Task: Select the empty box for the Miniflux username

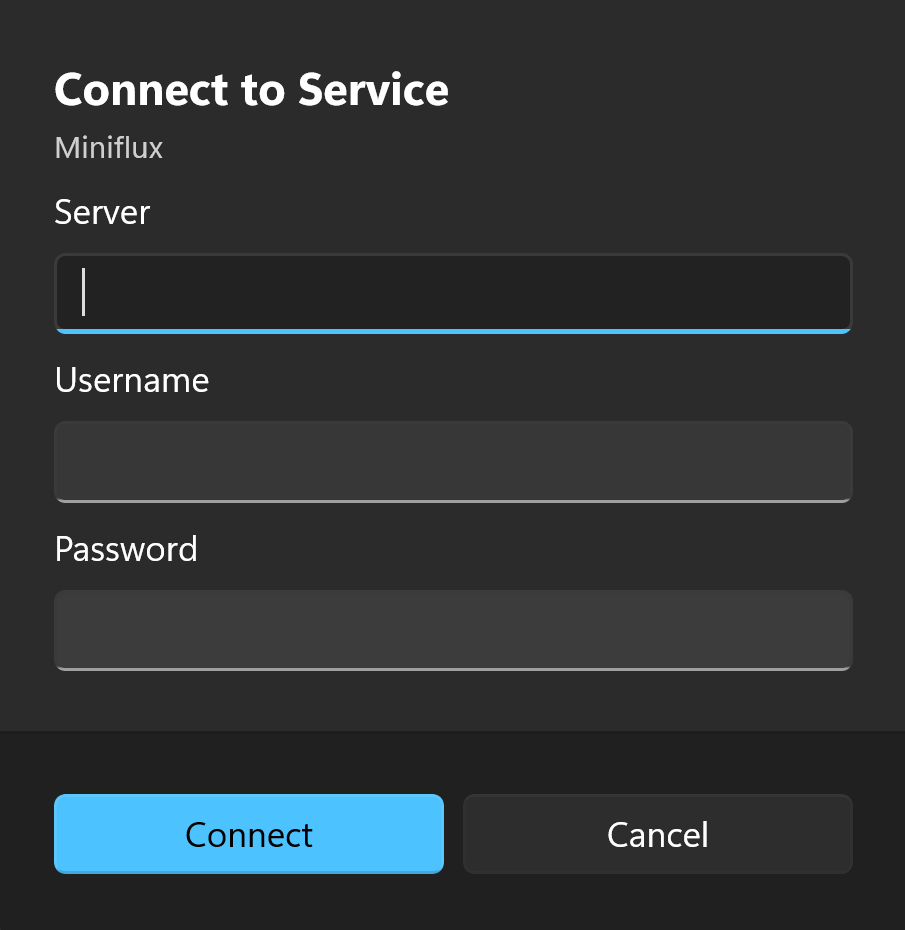Action: 453,462
